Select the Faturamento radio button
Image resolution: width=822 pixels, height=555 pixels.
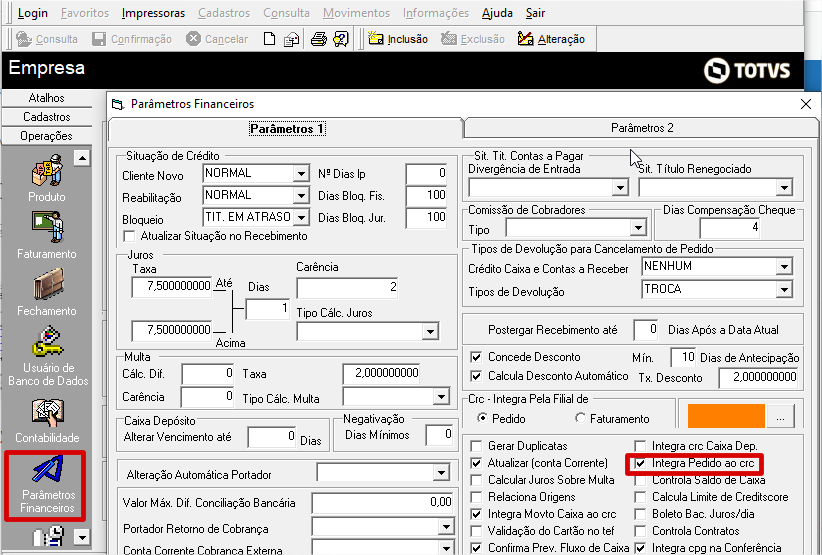coord(580,418)
